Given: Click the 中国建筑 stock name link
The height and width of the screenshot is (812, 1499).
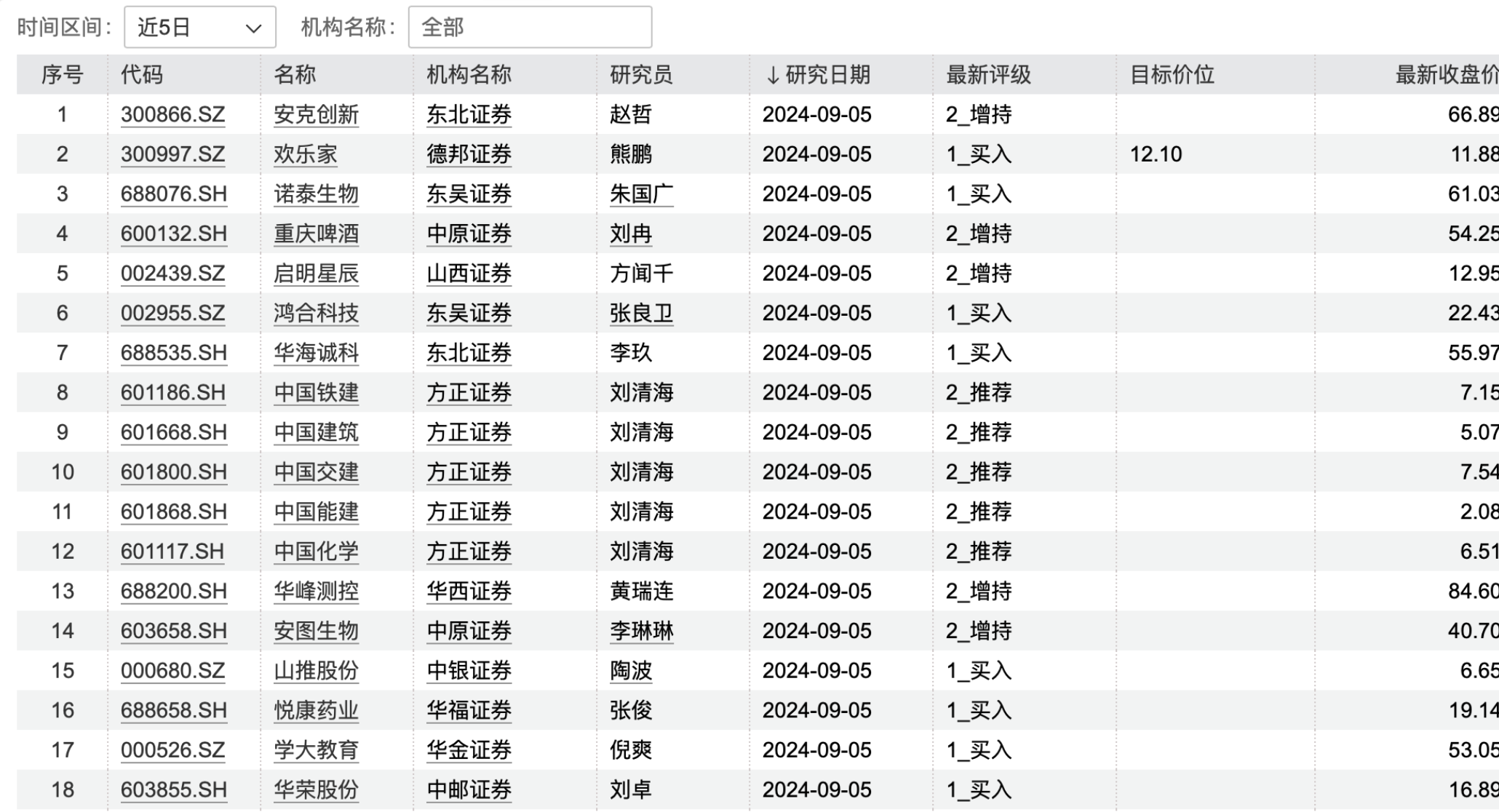Looking at the screenshot, I should [x=316, y=432].
